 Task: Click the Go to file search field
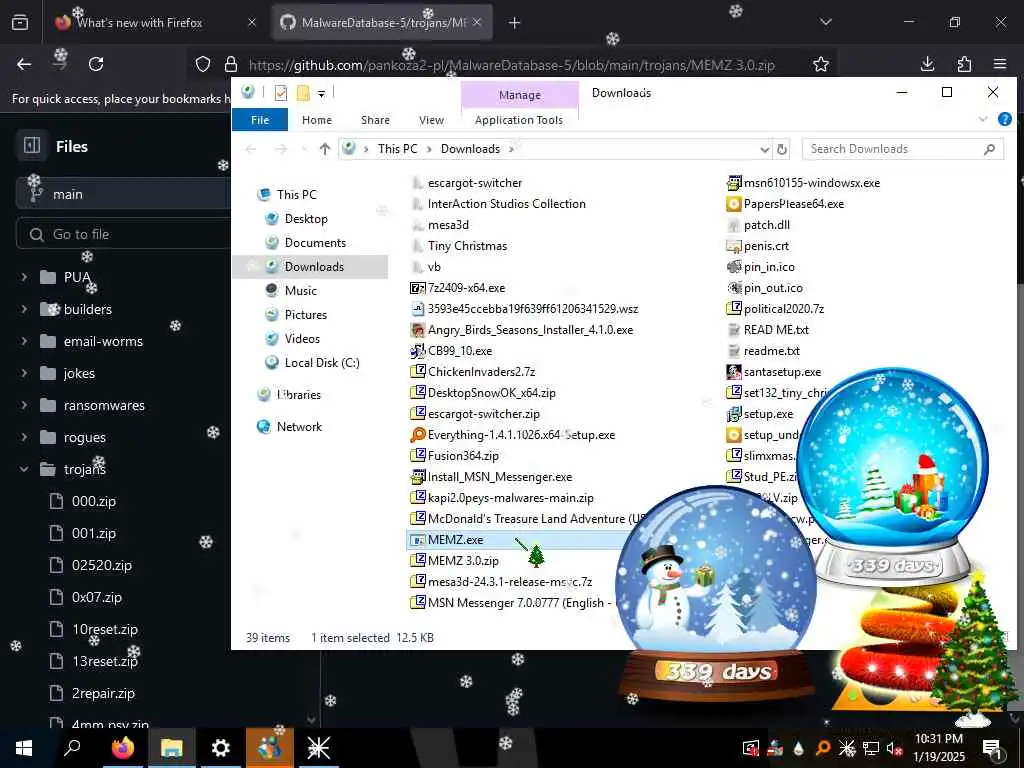tap(124, 234)
